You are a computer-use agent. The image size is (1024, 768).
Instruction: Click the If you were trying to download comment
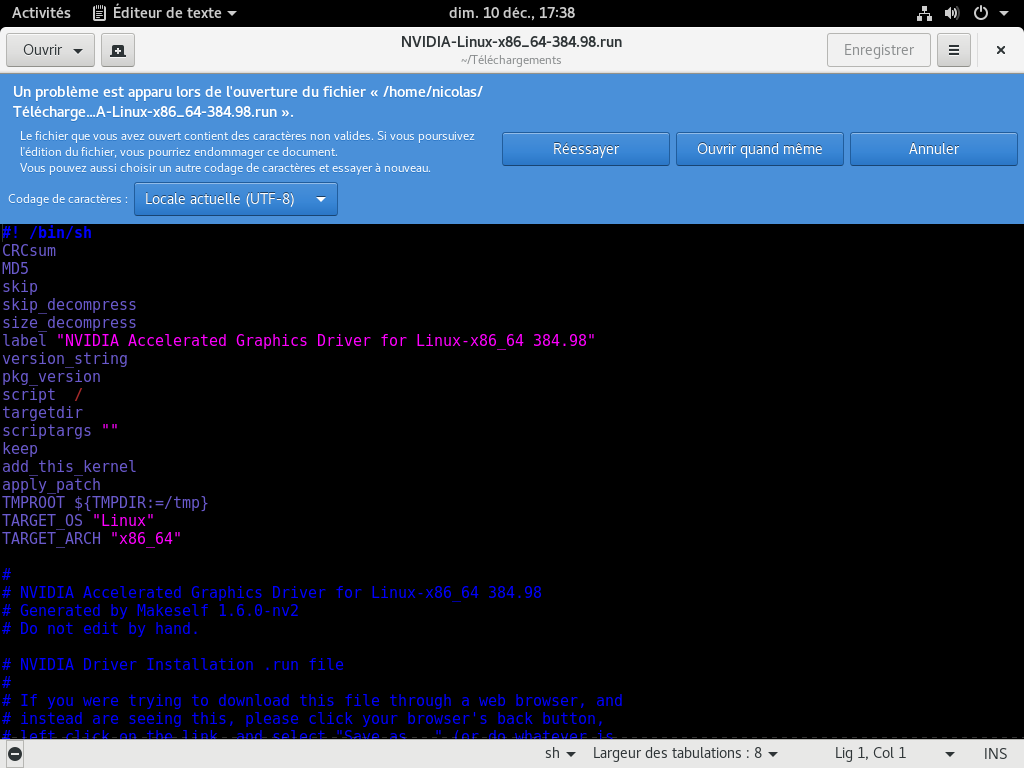pyautogui.click(x=312, y=701)
